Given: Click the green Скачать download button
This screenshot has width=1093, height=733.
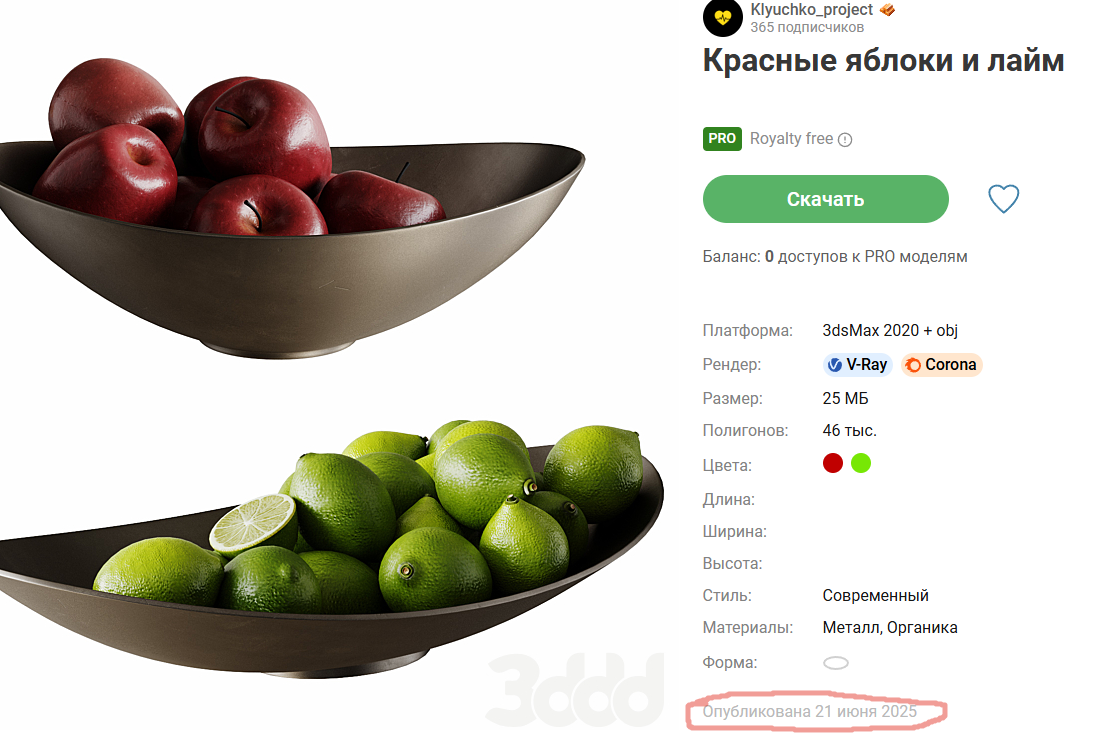Looking at the screenshot, I should (825, 199).
